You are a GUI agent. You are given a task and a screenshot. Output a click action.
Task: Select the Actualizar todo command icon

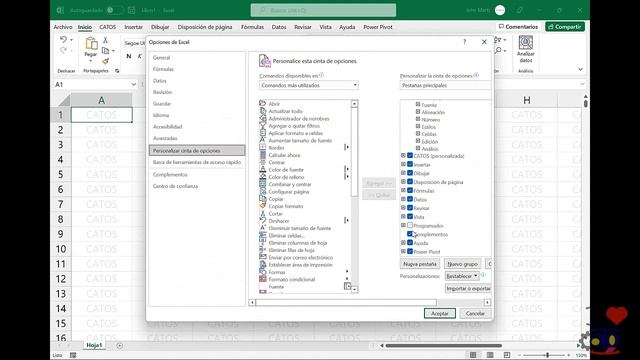pyautogui.click(x=263, y=111)
